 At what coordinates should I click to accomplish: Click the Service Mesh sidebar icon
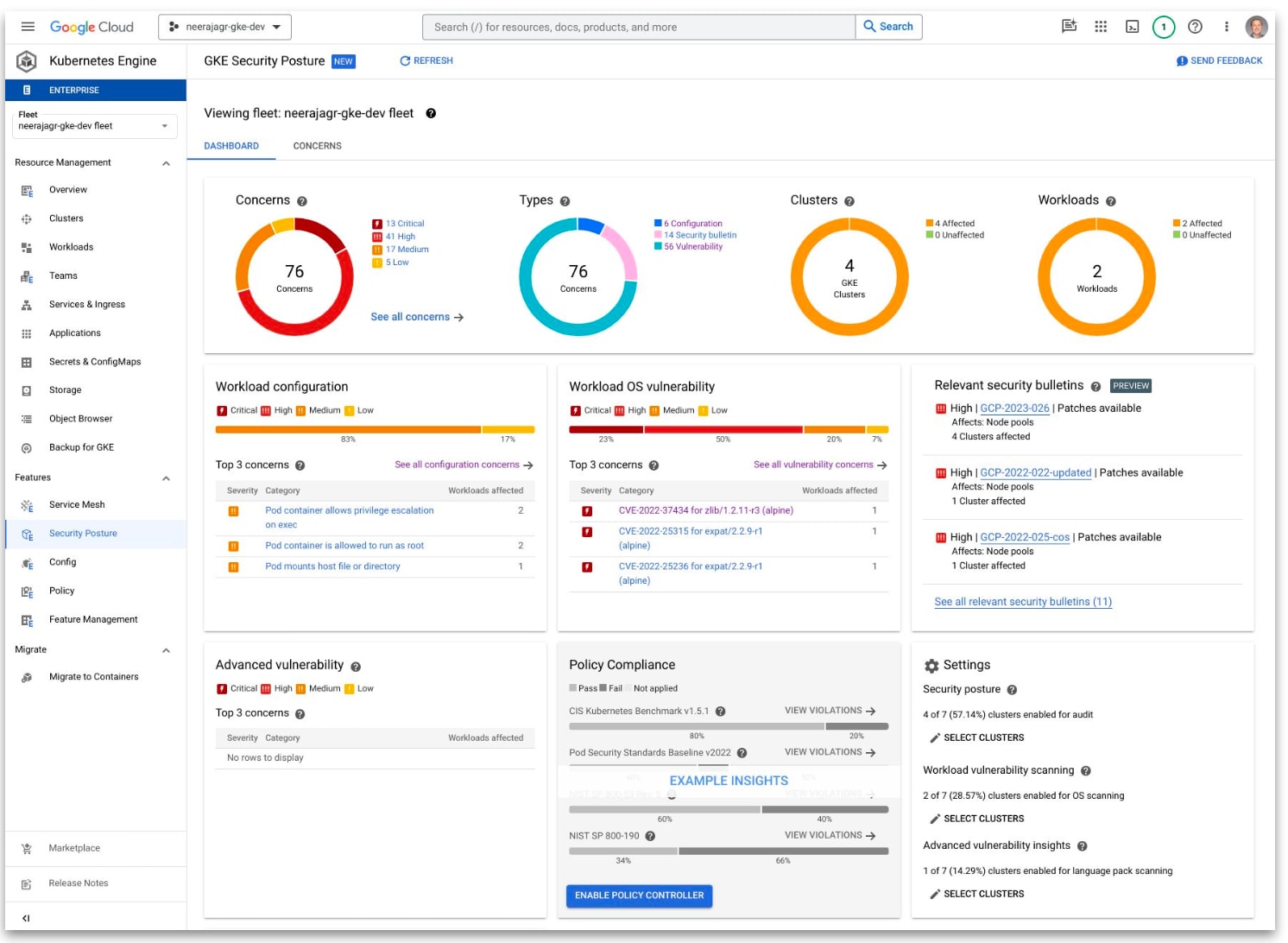[x=27, y=505]
